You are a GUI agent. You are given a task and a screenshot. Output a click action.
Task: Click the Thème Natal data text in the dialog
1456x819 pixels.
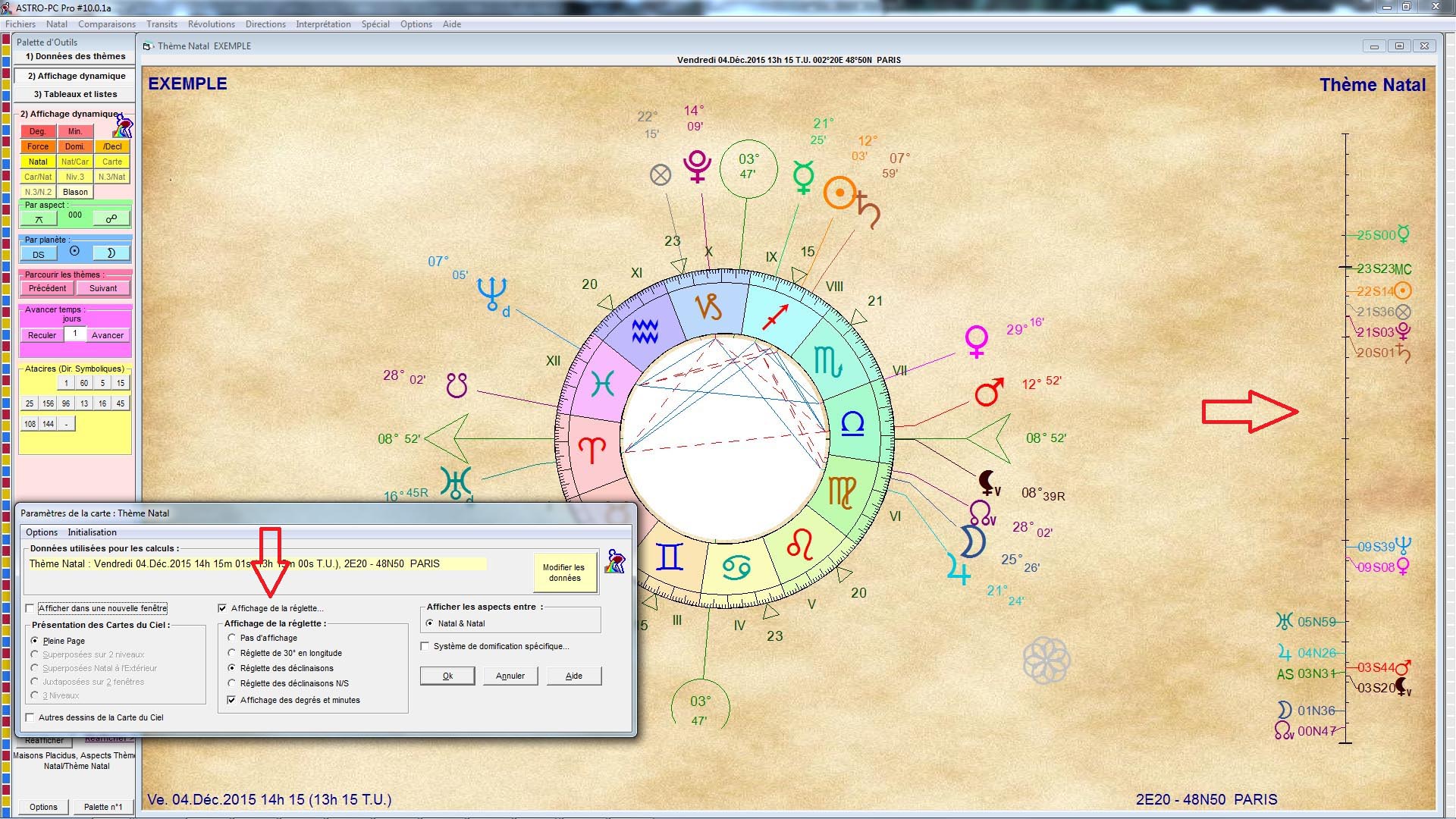[257, 563]
